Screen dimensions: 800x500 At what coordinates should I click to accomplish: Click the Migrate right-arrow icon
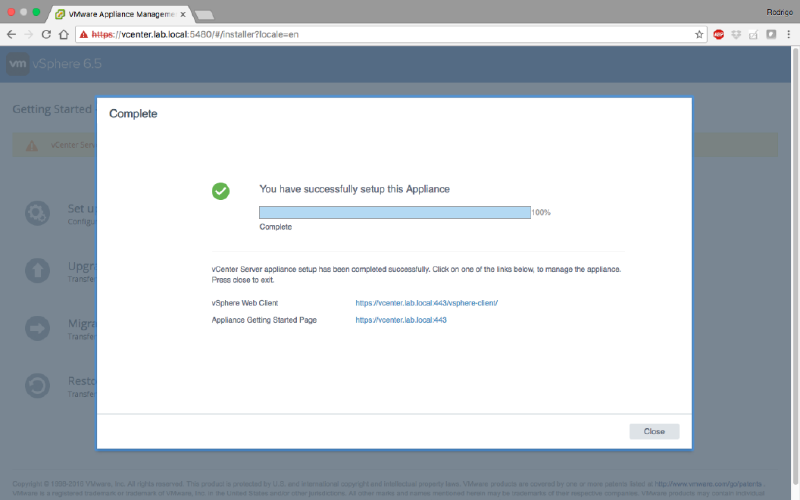point(37,329)
